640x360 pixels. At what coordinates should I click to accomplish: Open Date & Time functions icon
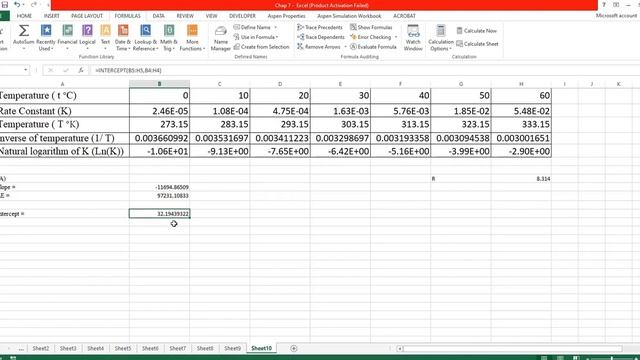123,31
